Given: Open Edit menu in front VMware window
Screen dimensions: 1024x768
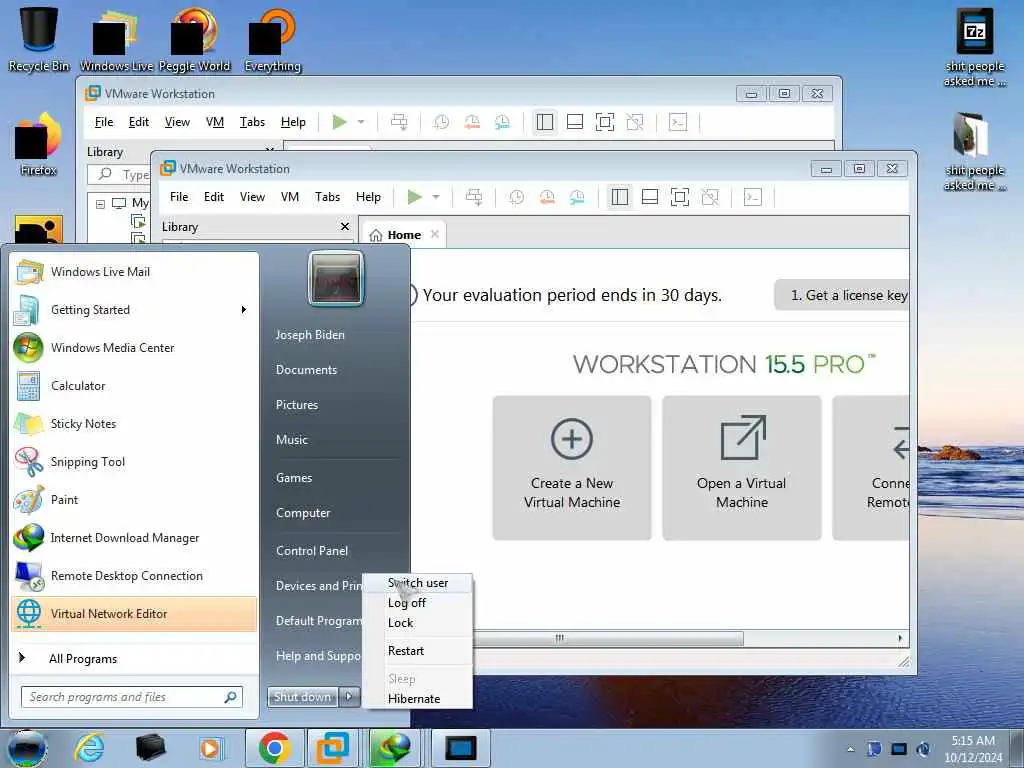Looking at the screenshot, I should (214, 197).
